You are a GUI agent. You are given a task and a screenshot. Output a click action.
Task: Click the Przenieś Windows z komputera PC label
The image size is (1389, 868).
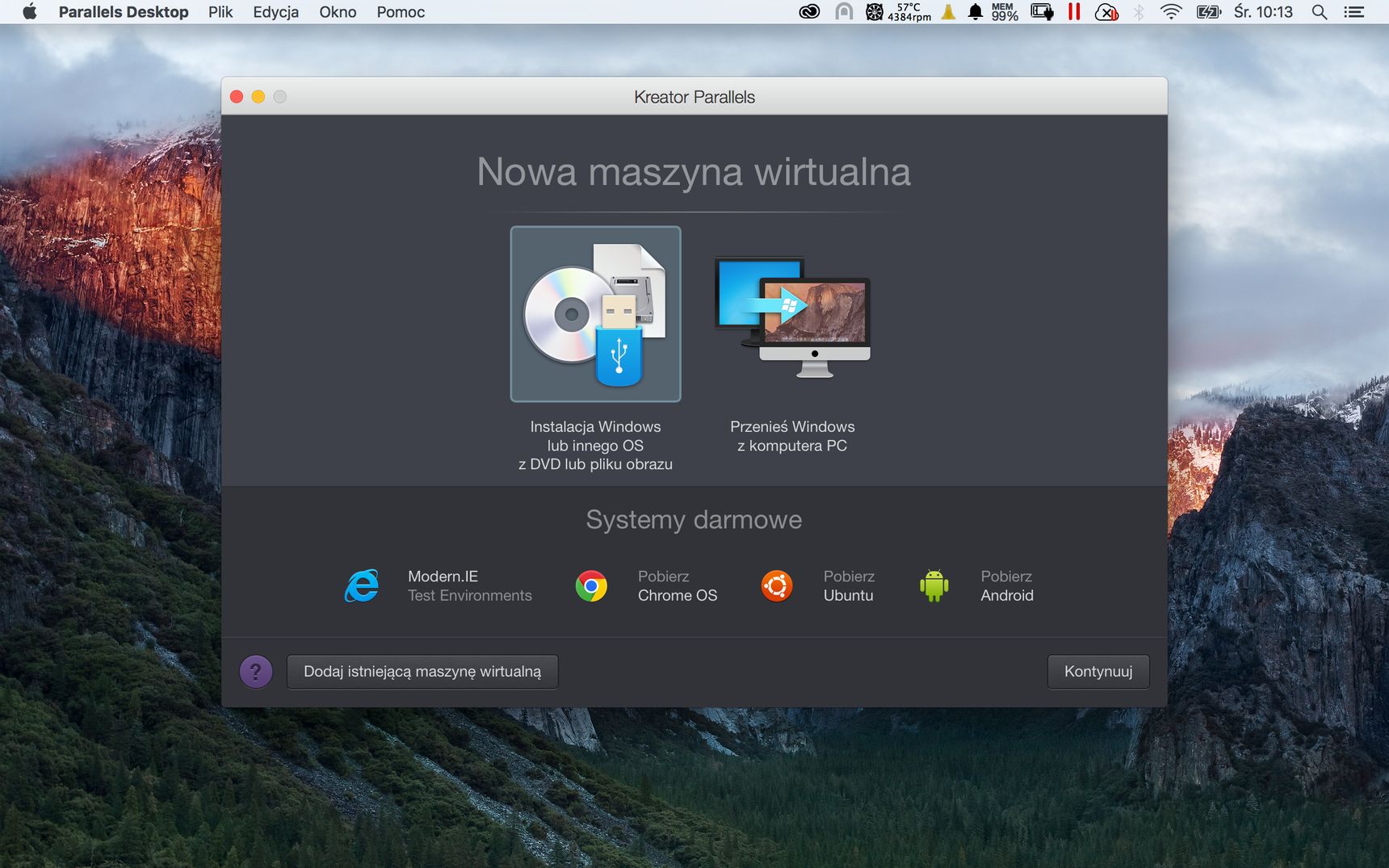(792, 436)
